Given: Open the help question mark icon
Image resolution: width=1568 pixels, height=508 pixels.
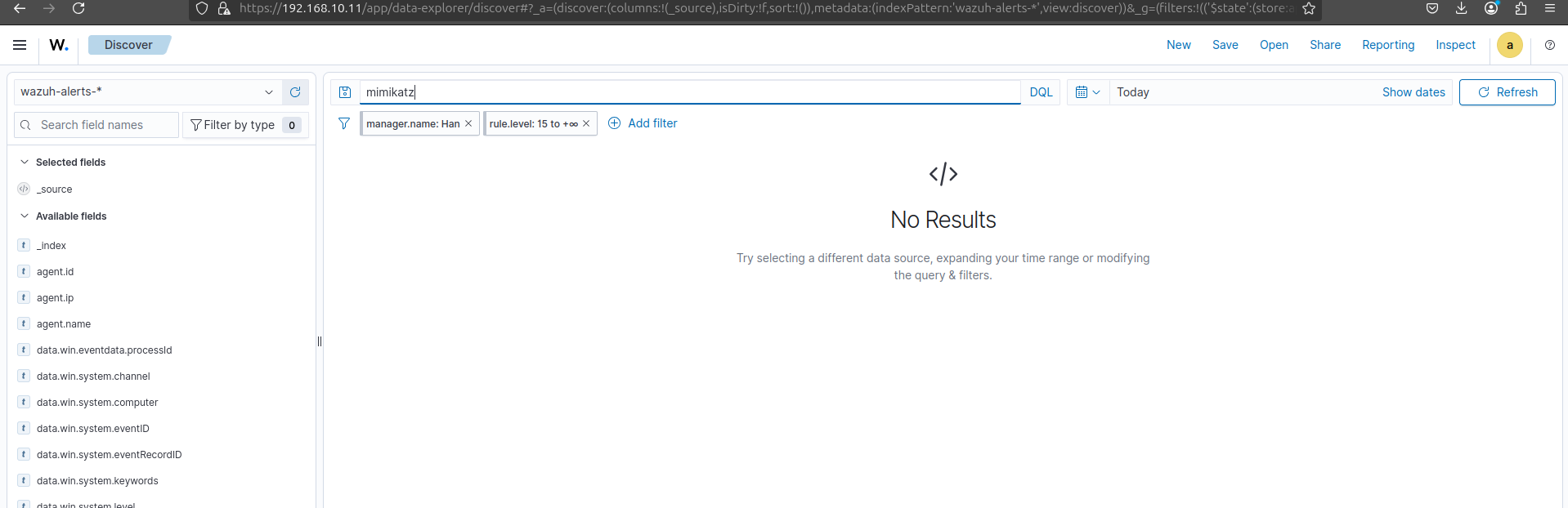Looking at the screenshot, I should coord(1550,45).
